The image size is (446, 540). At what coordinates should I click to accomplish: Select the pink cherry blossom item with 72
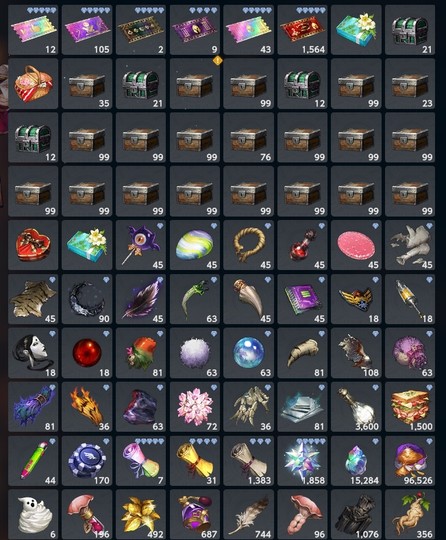click(x=195, y=407)
